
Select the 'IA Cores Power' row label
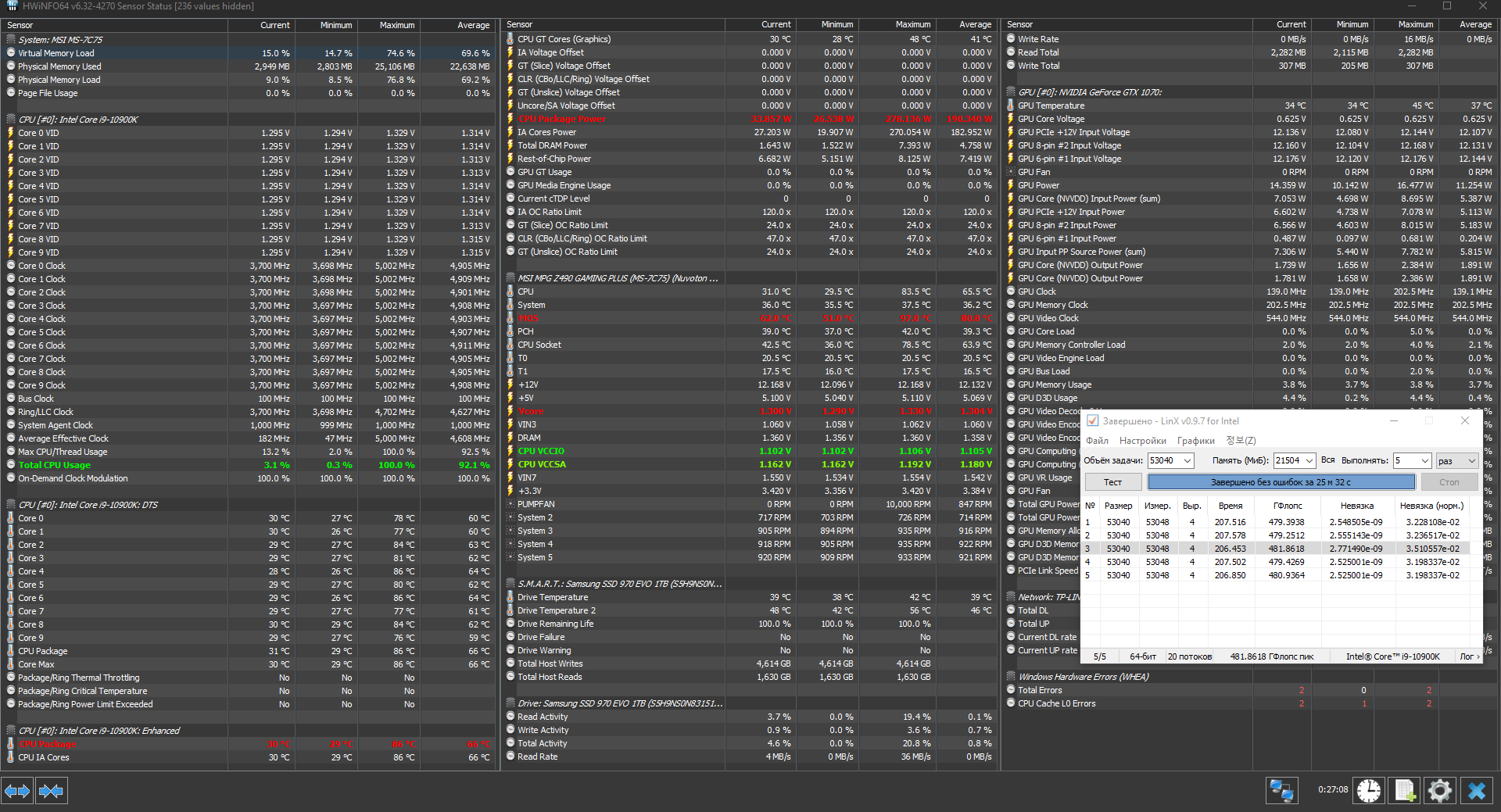[x=546, y=132]
